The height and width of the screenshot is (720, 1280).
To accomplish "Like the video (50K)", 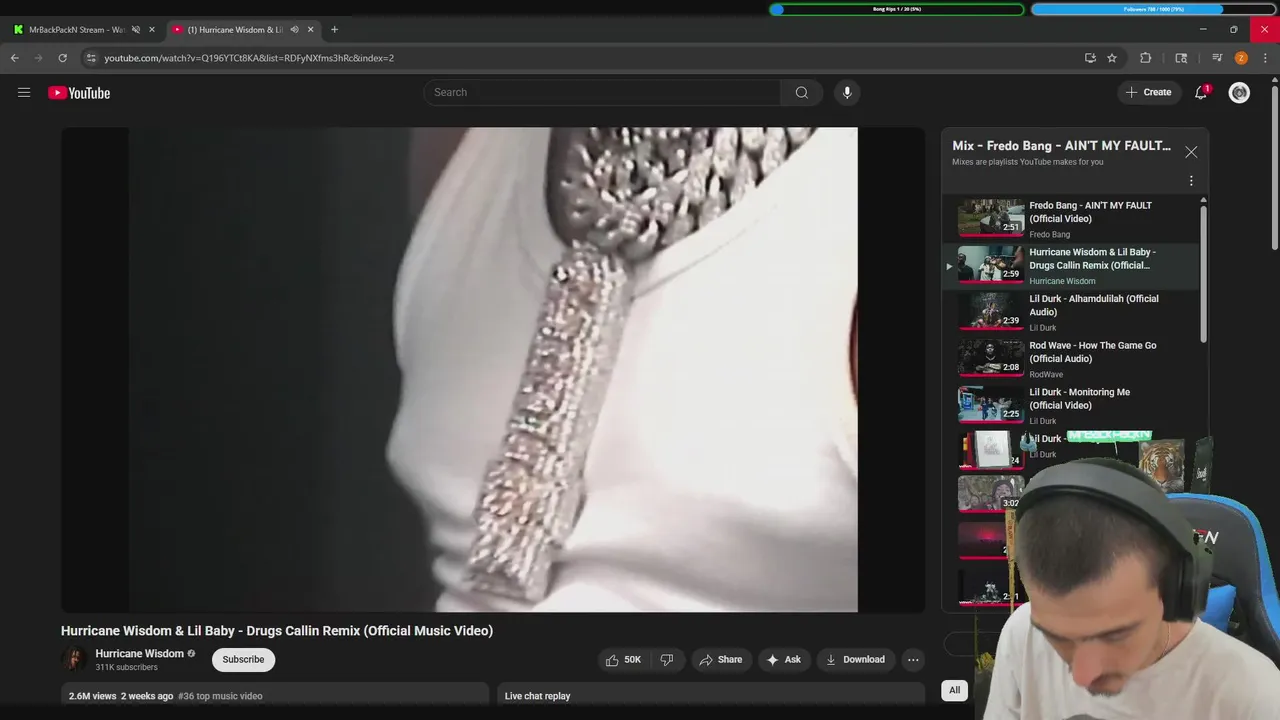I will [x=623, y=660].
